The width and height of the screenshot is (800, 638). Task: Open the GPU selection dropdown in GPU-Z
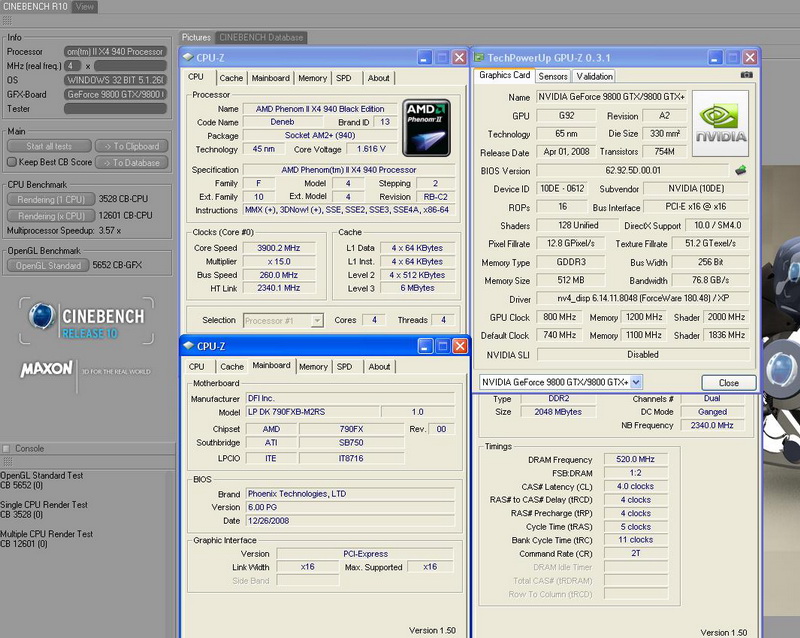tap(636, 382)
